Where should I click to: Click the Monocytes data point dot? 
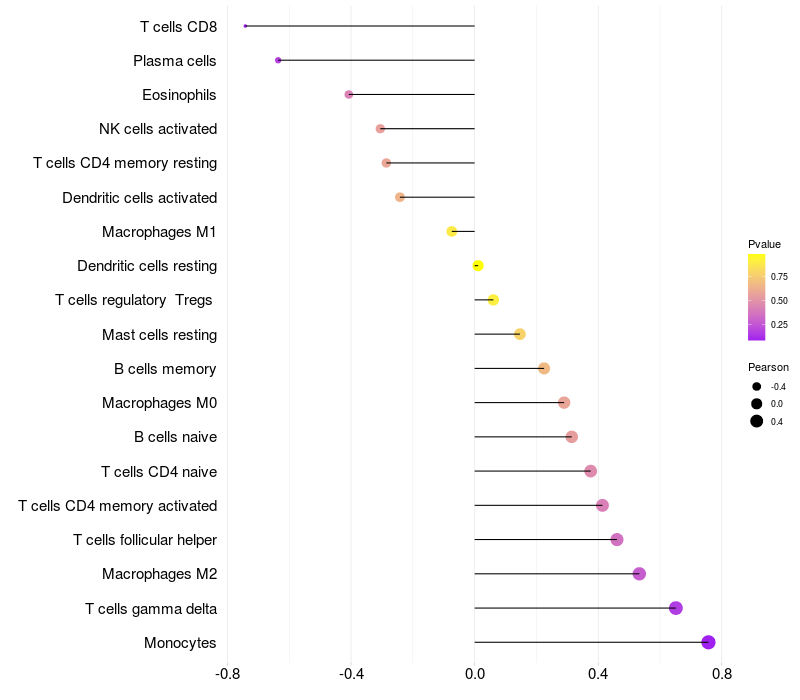tap(708, 642)
